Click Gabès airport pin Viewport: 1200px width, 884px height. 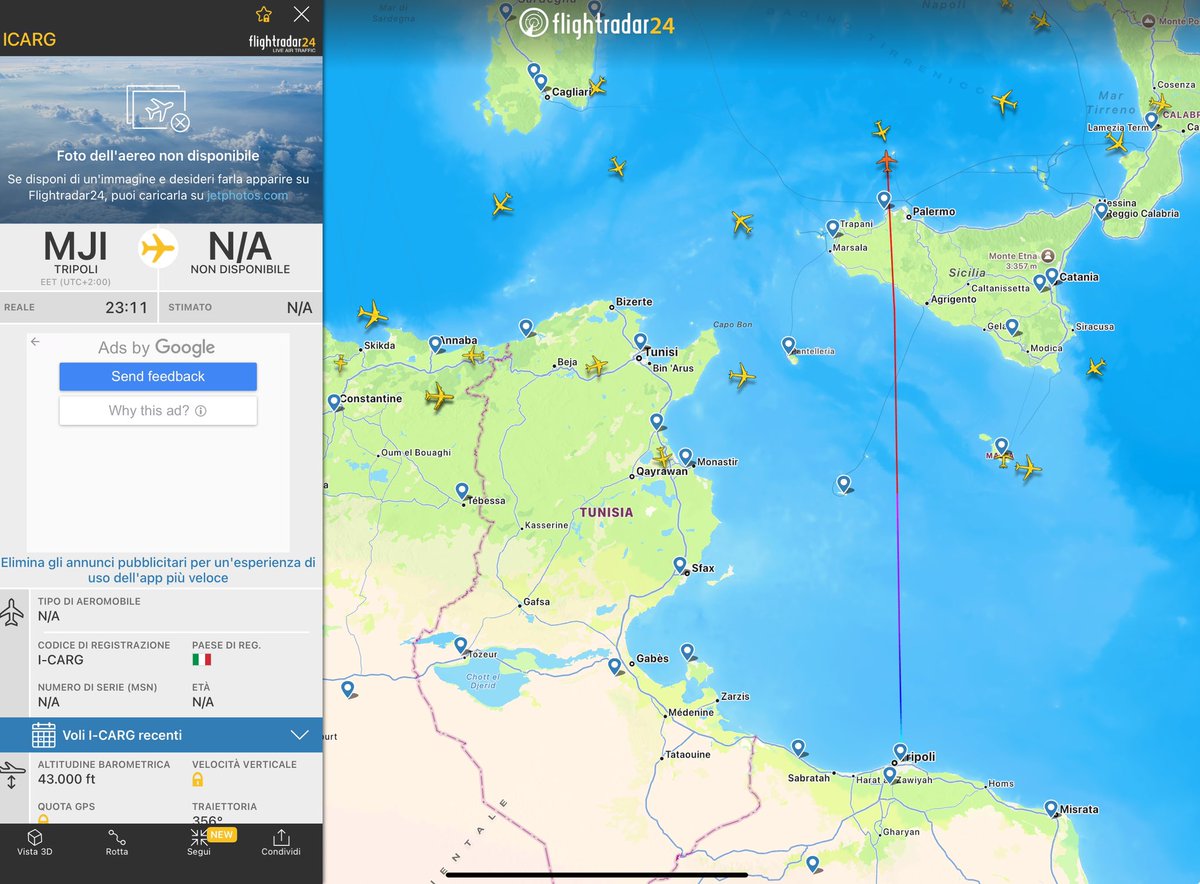(615, 666)
